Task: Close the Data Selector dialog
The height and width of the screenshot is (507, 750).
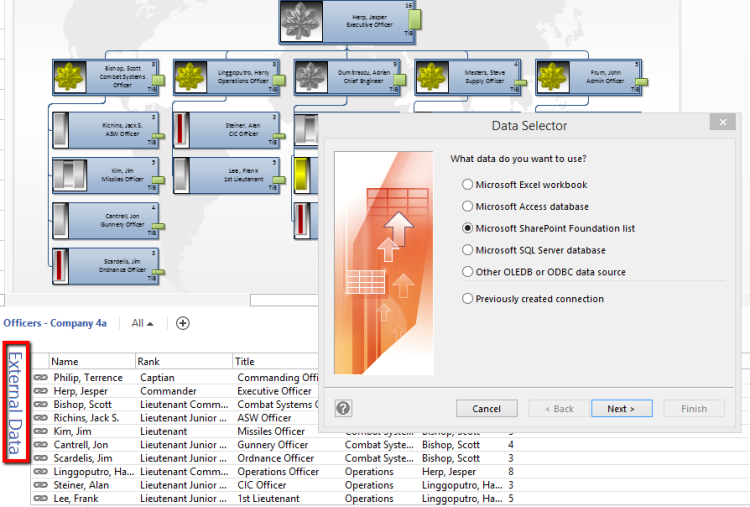Action: click(723, 122)
